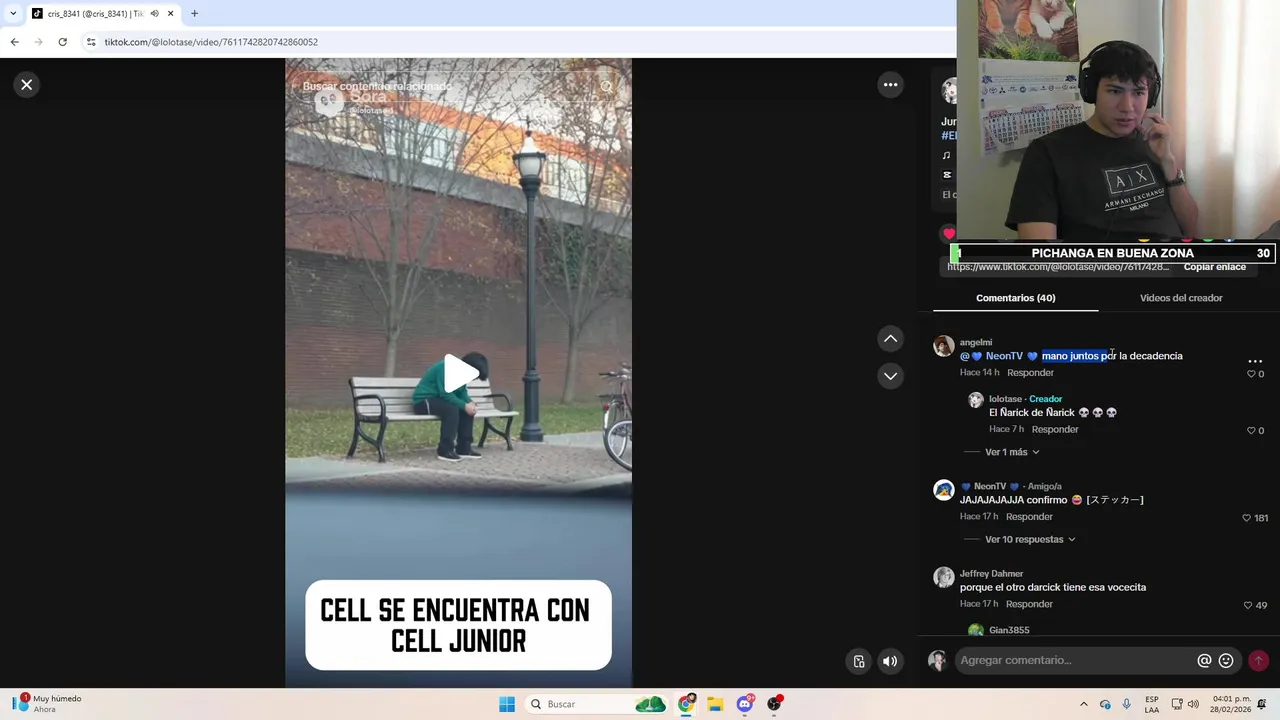Image resolution: width=1280 pixels, height=720 pixels.
Task: Open OBS Studio from the taskbar
Action: (x=774, y=704)
